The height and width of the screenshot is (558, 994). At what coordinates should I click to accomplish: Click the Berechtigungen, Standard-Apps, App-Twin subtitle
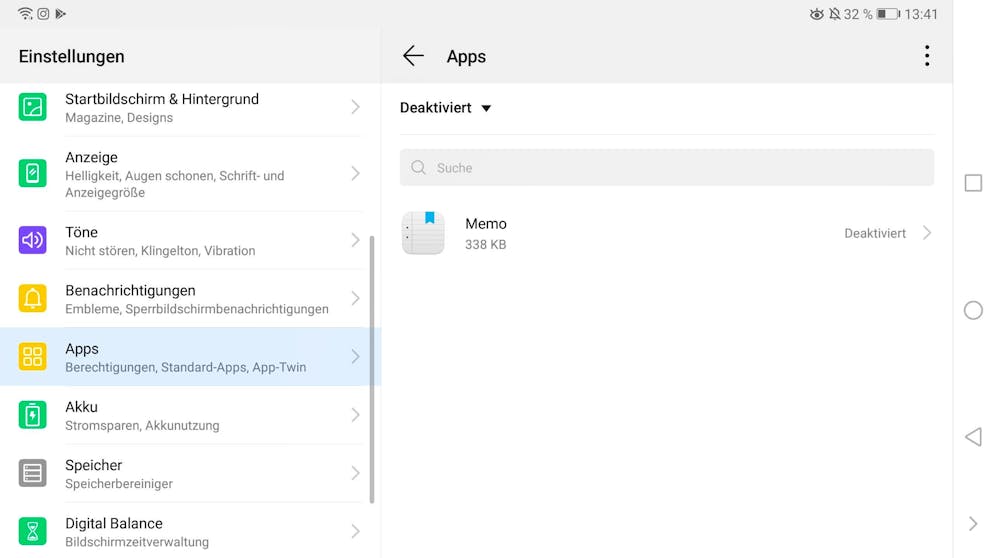(186, 367)
